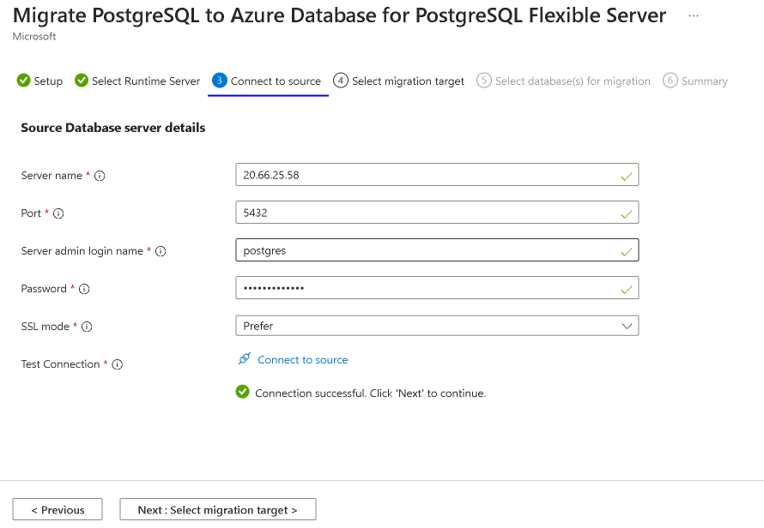This screenshot has width=764, height=528.
Task: Go to the Setup tab
Action: point(39,81)
